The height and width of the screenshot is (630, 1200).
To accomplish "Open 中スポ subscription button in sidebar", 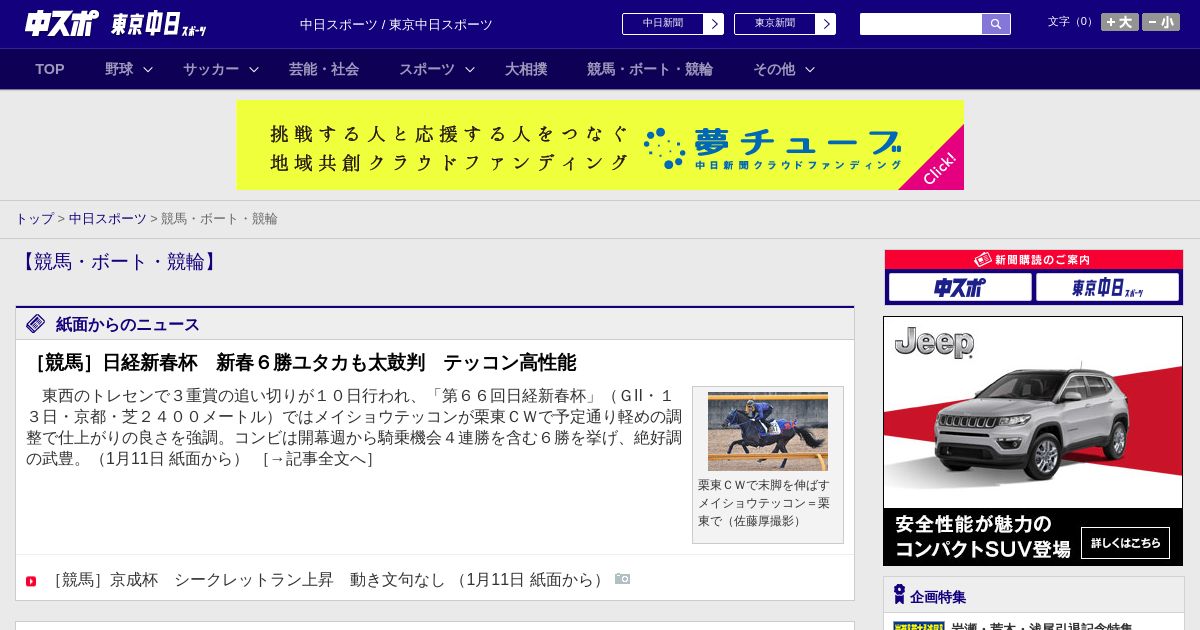I will click(x=960, y=288).
